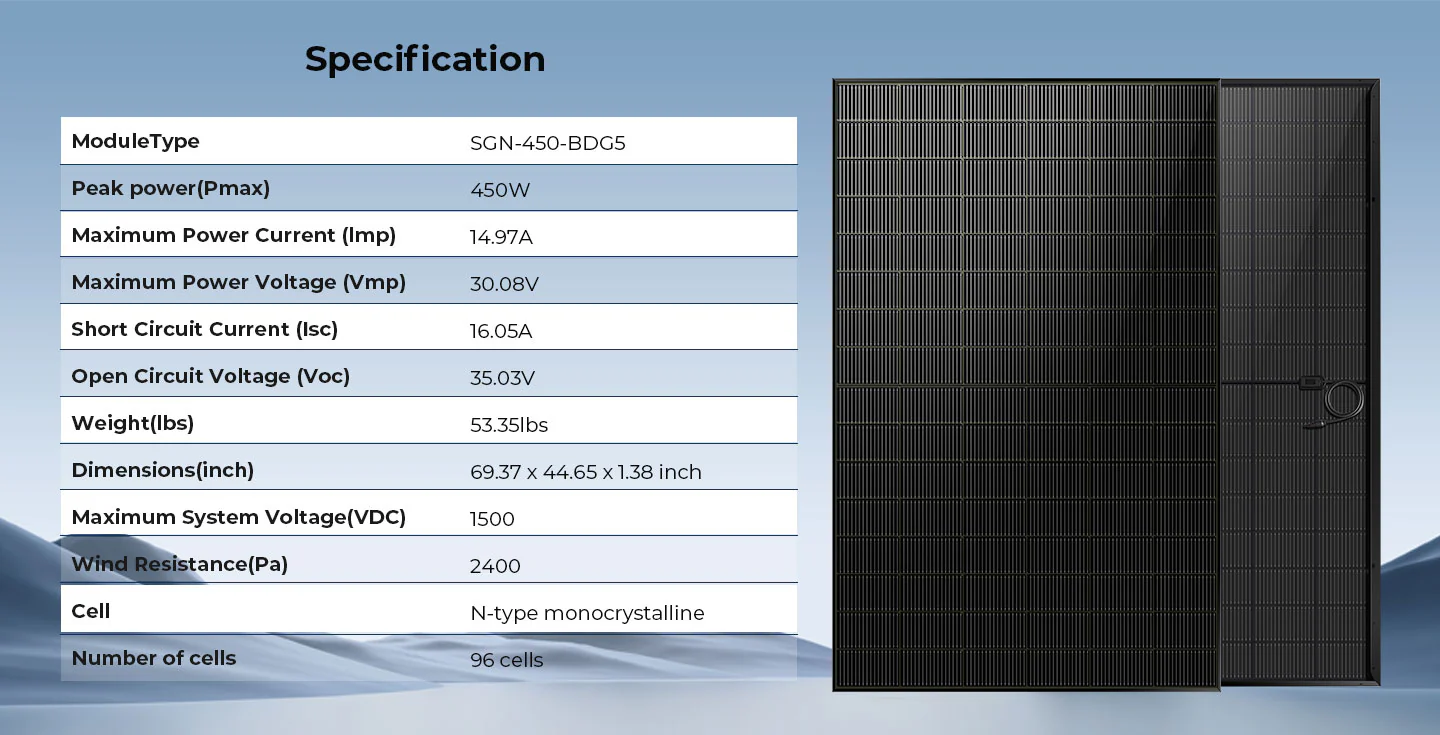Click the 2400 wind resistance value
Image resolution: width=1440 pixels, height=735 pixels.
pos(495,566)
